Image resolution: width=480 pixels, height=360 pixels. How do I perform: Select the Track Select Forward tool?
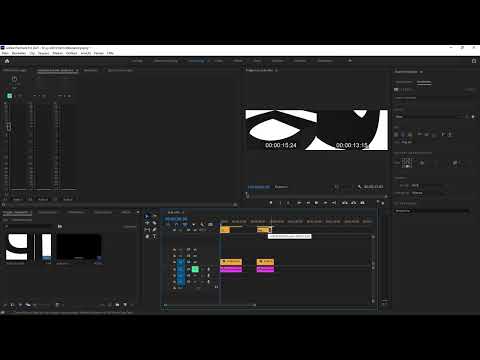point(154,216)
